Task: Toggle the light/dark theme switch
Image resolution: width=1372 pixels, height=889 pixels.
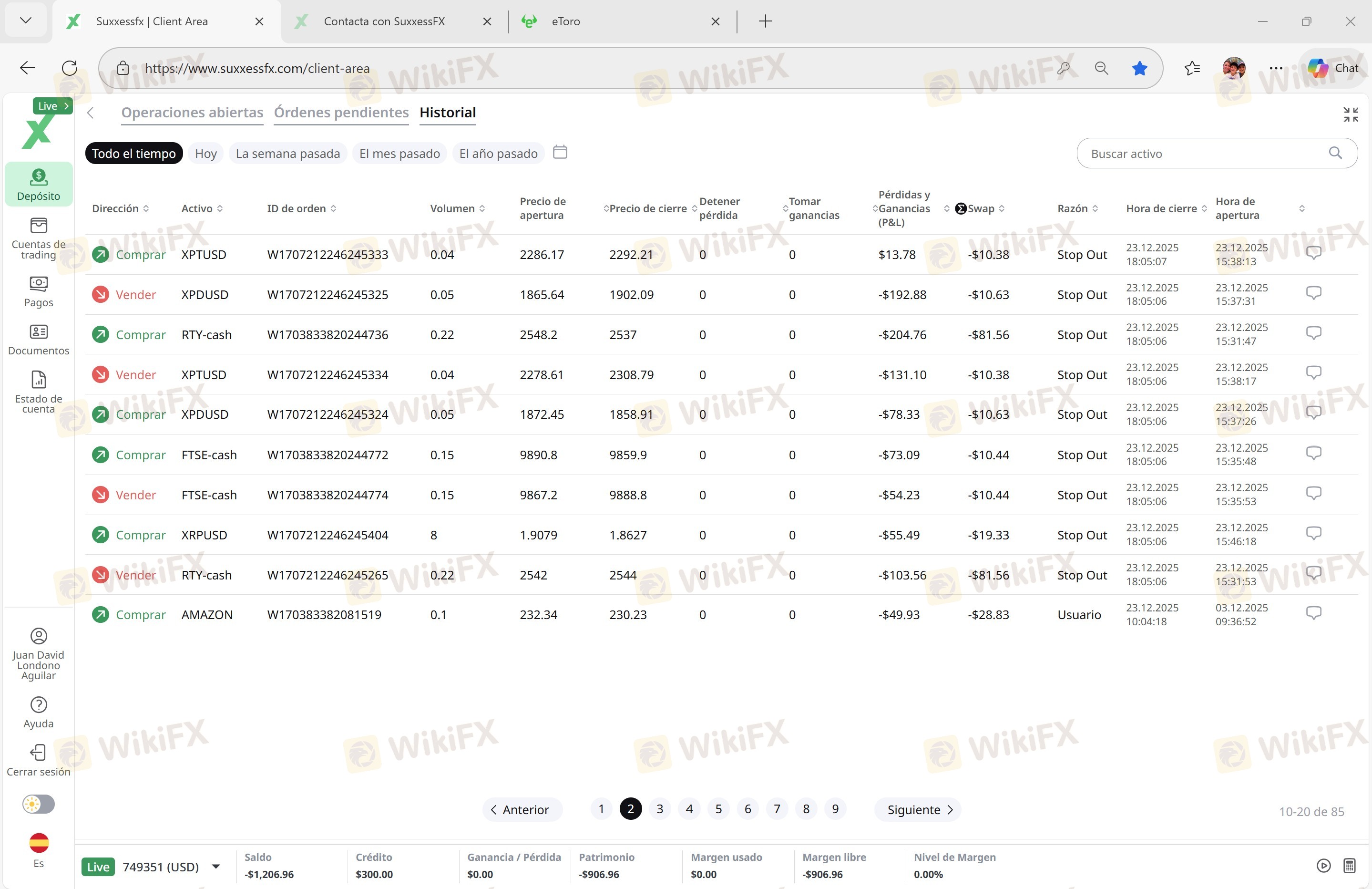Action: [38, 804]
